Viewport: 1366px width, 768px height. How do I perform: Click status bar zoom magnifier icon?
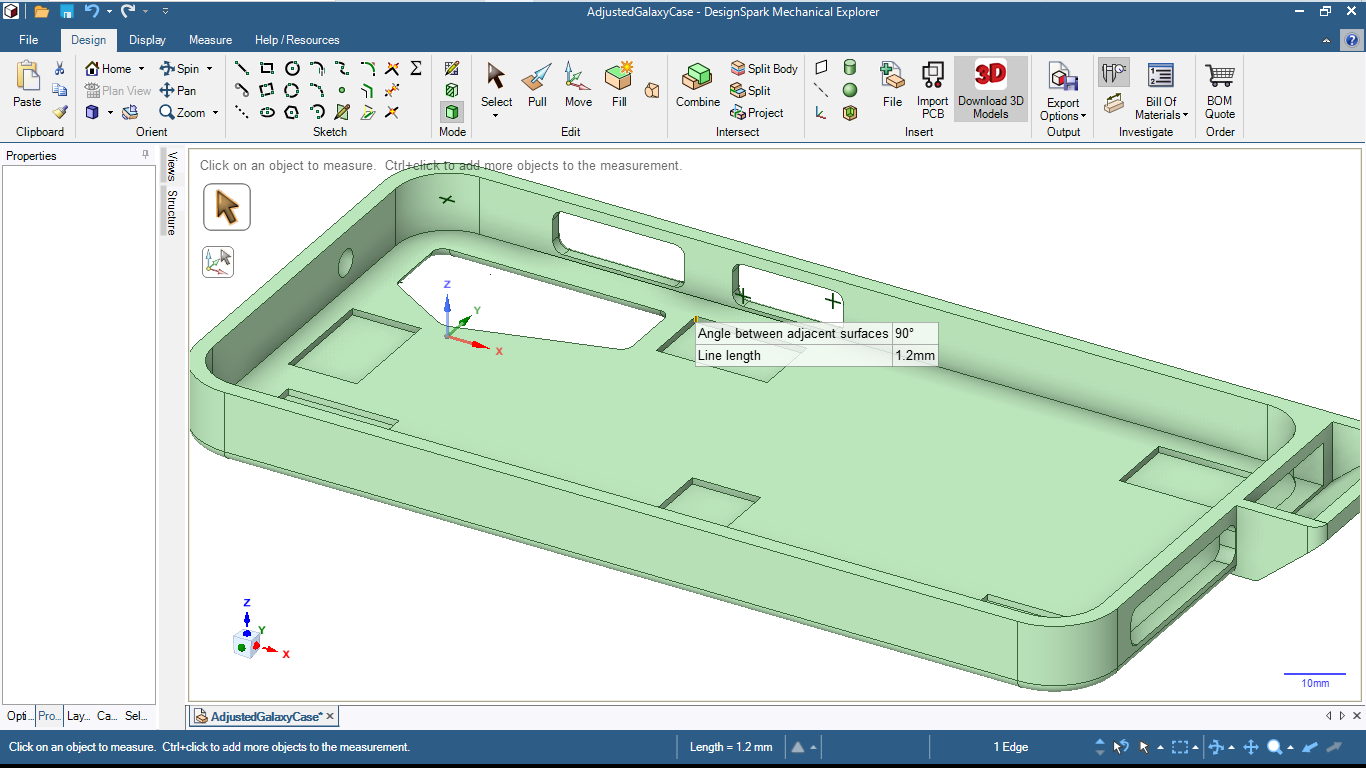[1274, 747]
